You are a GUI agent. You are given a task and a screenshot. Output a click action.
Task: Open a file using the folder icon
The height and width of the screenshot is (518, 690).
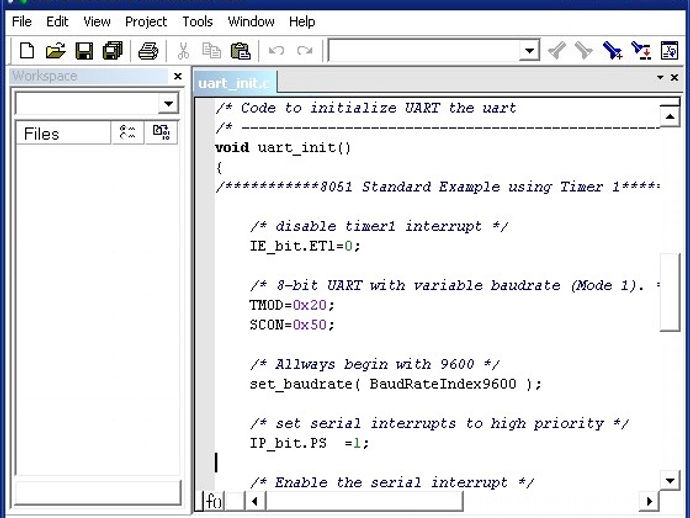click(55, 51)
